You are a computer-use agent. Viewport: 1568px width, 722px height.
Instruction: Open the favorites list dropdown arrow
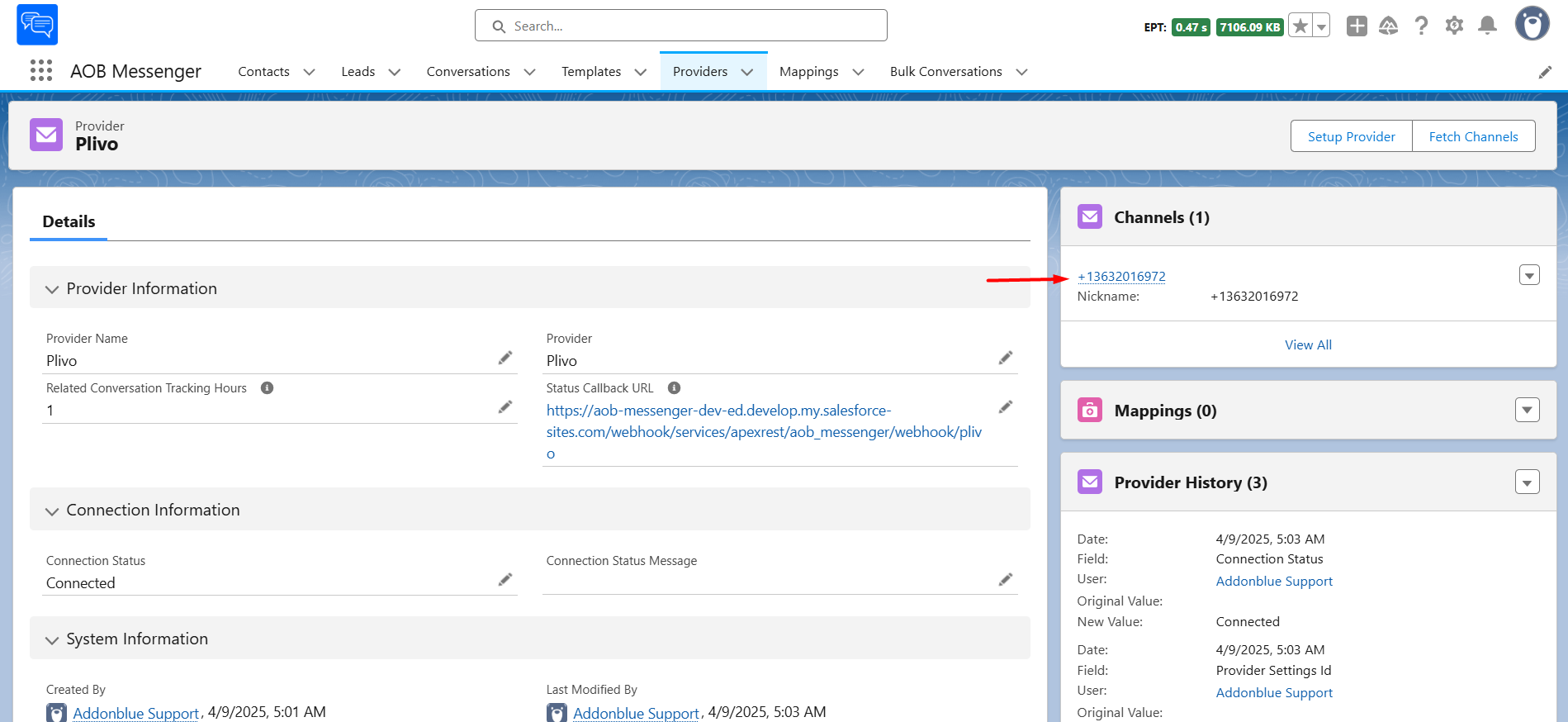[x=1321, y=26]
